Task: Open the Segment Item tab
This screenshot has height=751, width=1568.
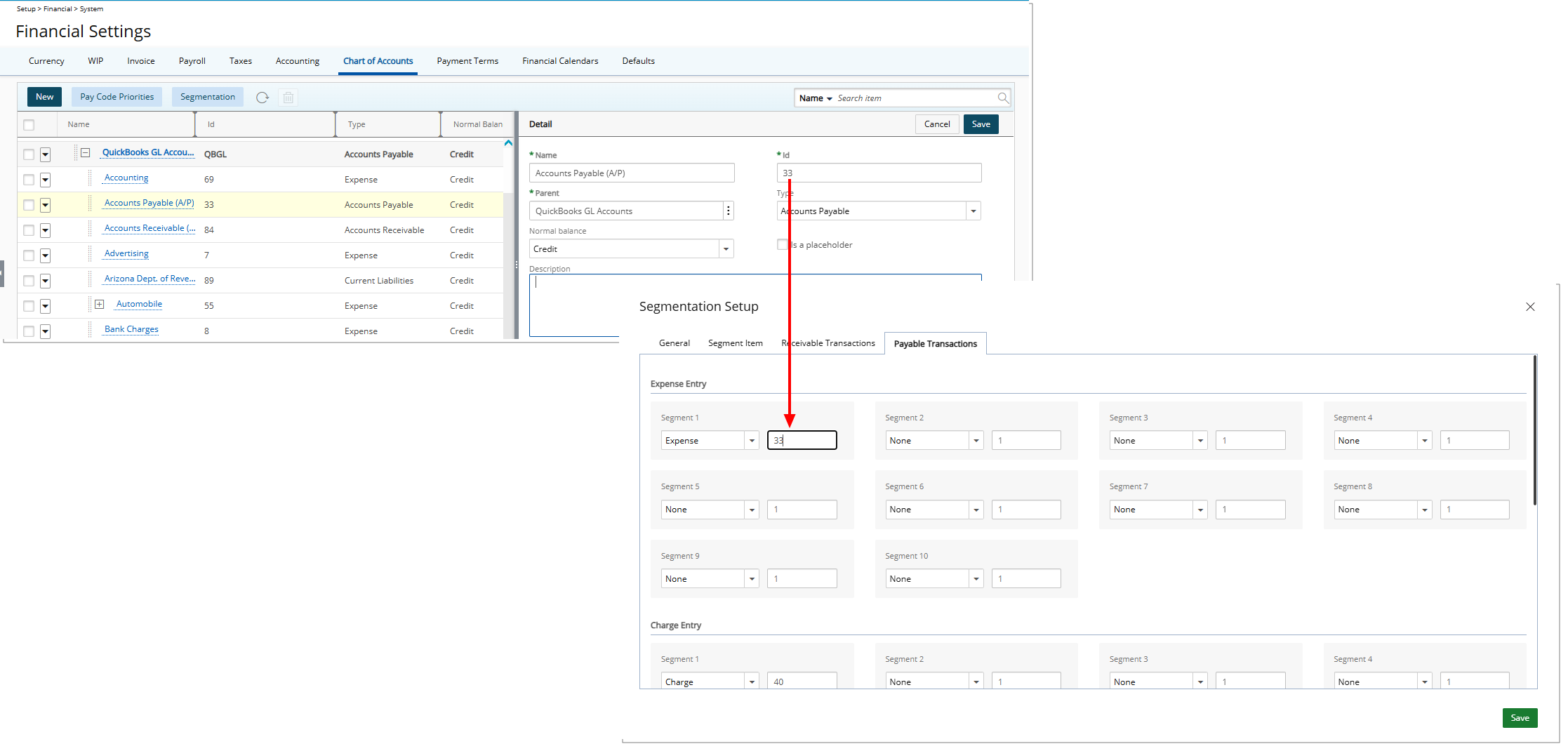Action: 735,343
